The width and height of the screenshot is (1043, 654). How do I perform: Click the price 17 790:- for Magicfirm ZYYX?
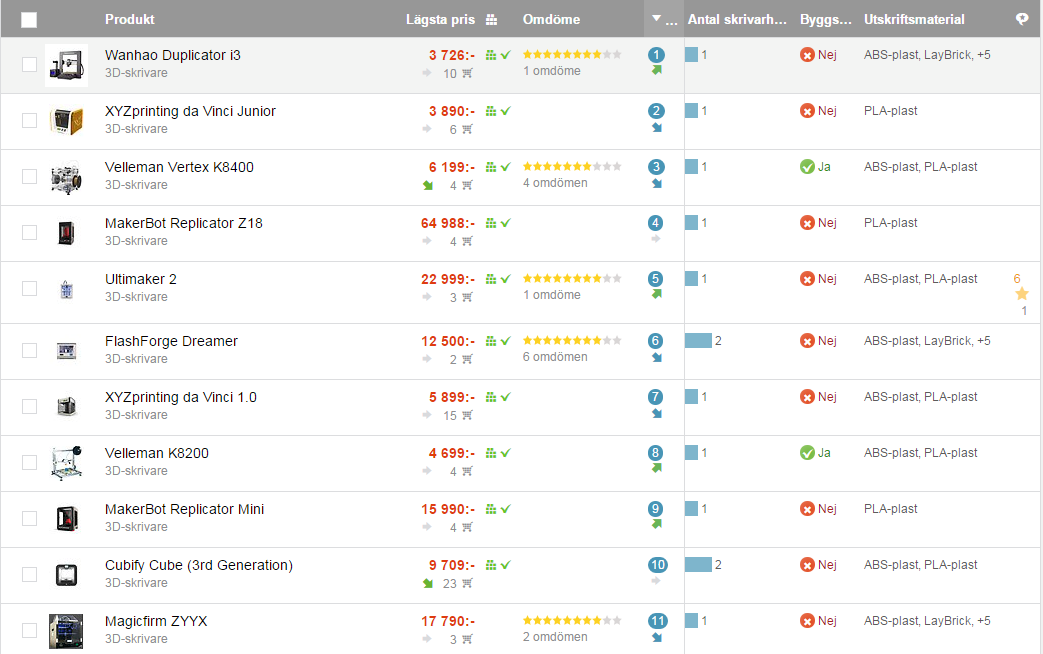[x=448, y=621]
